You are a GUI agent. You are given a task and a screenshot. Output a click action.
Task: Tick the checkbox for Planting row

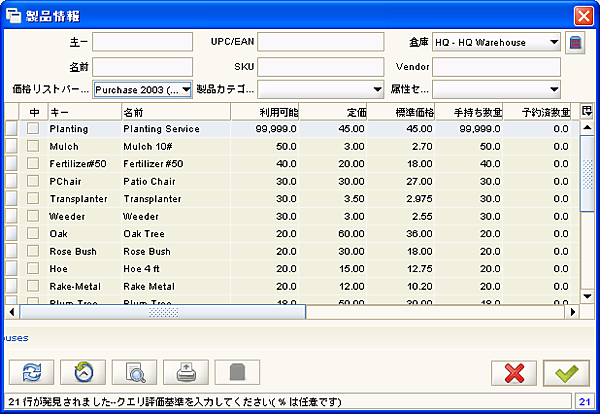coord(33,129)
